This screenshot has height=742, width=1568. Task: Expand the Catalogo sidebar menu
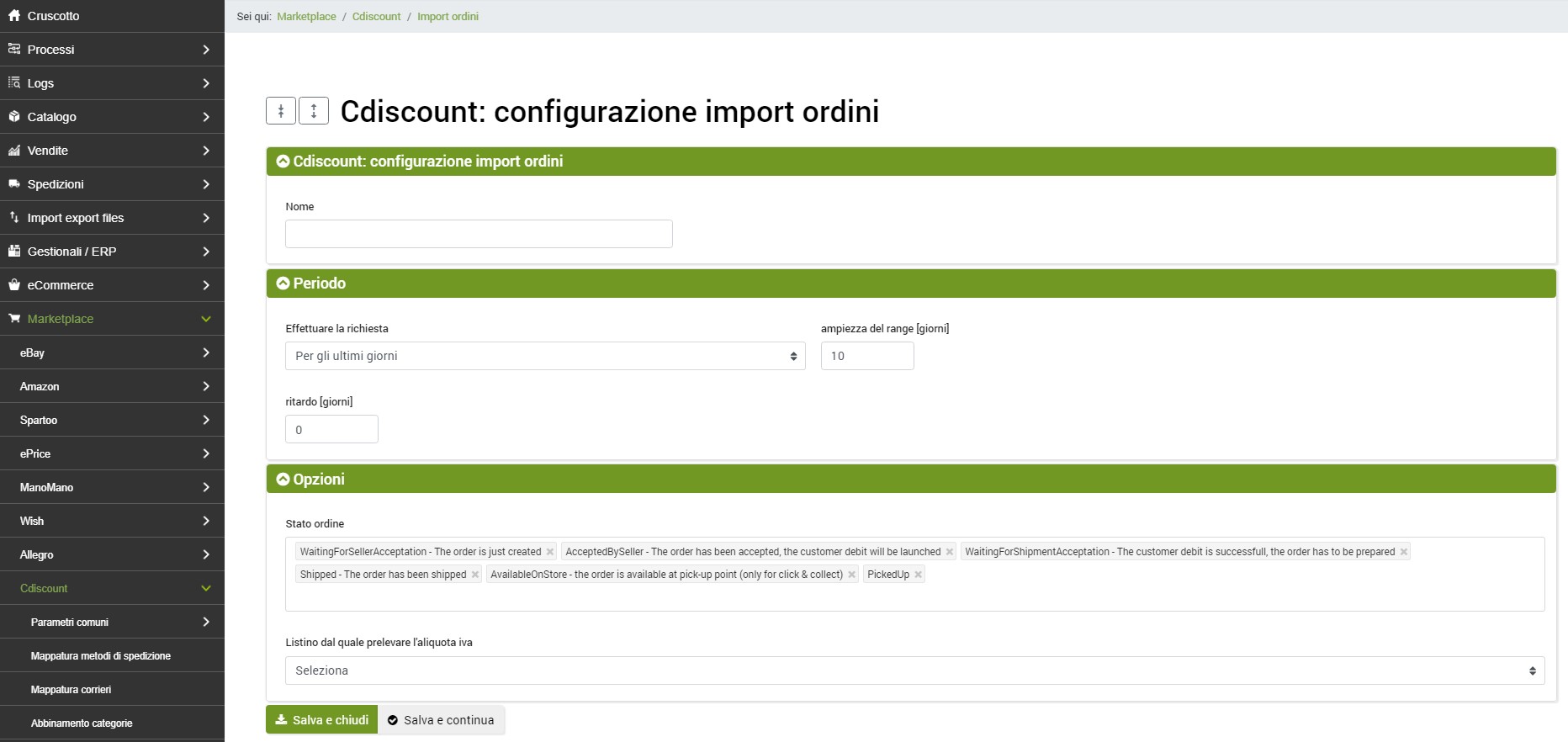pos(112,117)
